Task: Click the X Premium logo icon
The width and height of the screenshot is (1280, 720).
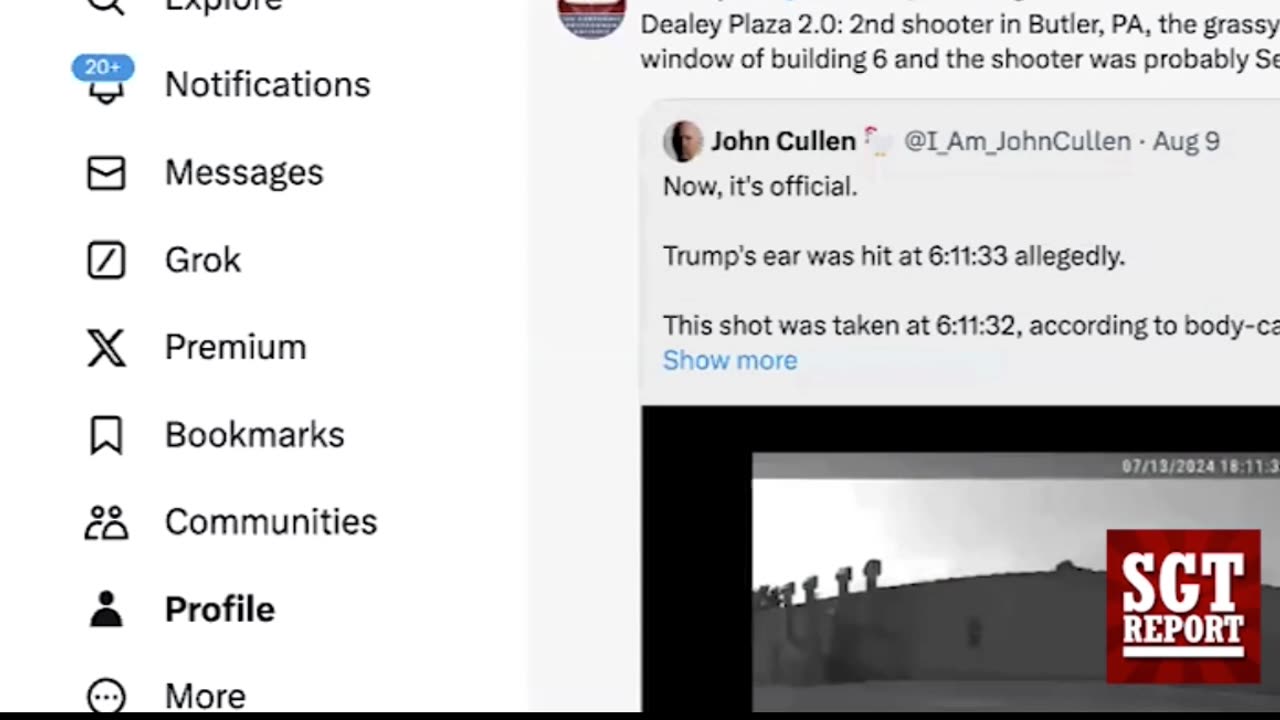Action: tap(106, 348)
